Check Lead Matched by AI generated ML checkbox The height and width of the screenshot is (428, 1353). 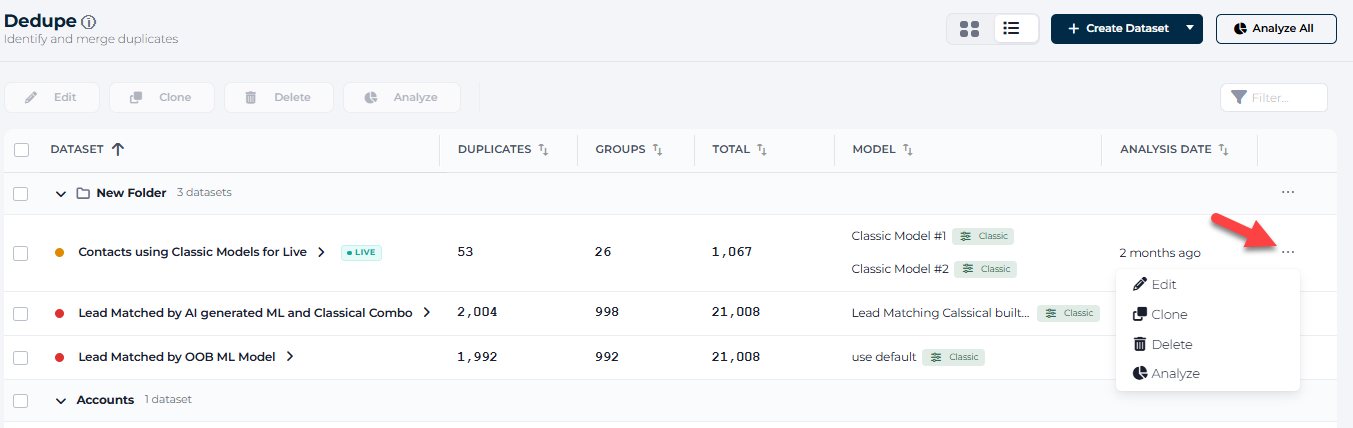(x=21, y=314)
